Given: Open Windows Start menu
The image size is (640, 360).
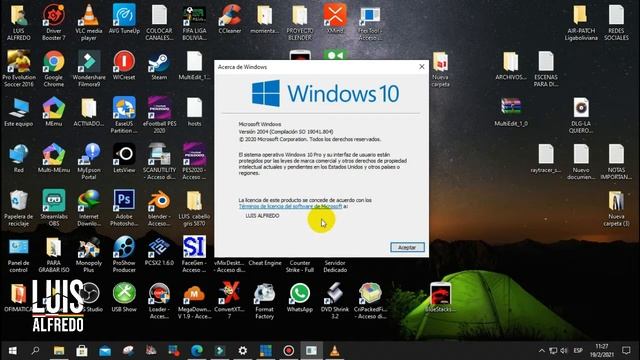Looking at the screenshot, I should point(13,351).
